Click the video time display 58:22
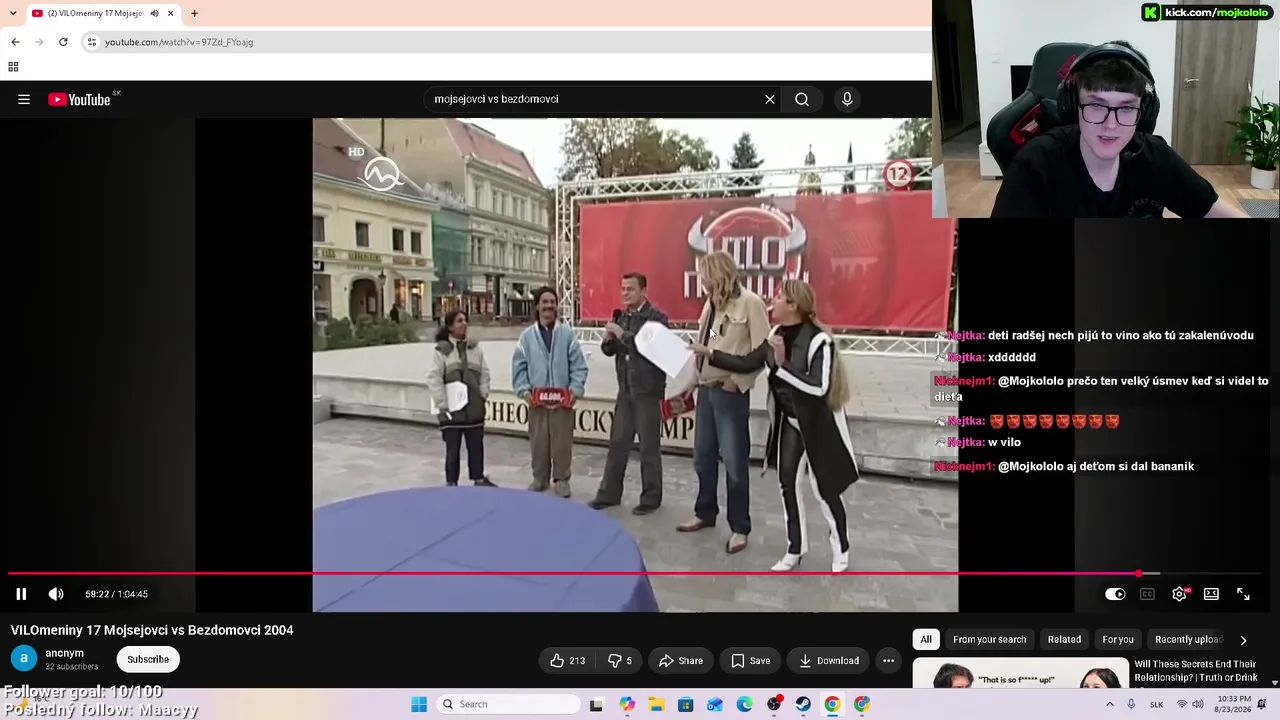 (116, 594)
